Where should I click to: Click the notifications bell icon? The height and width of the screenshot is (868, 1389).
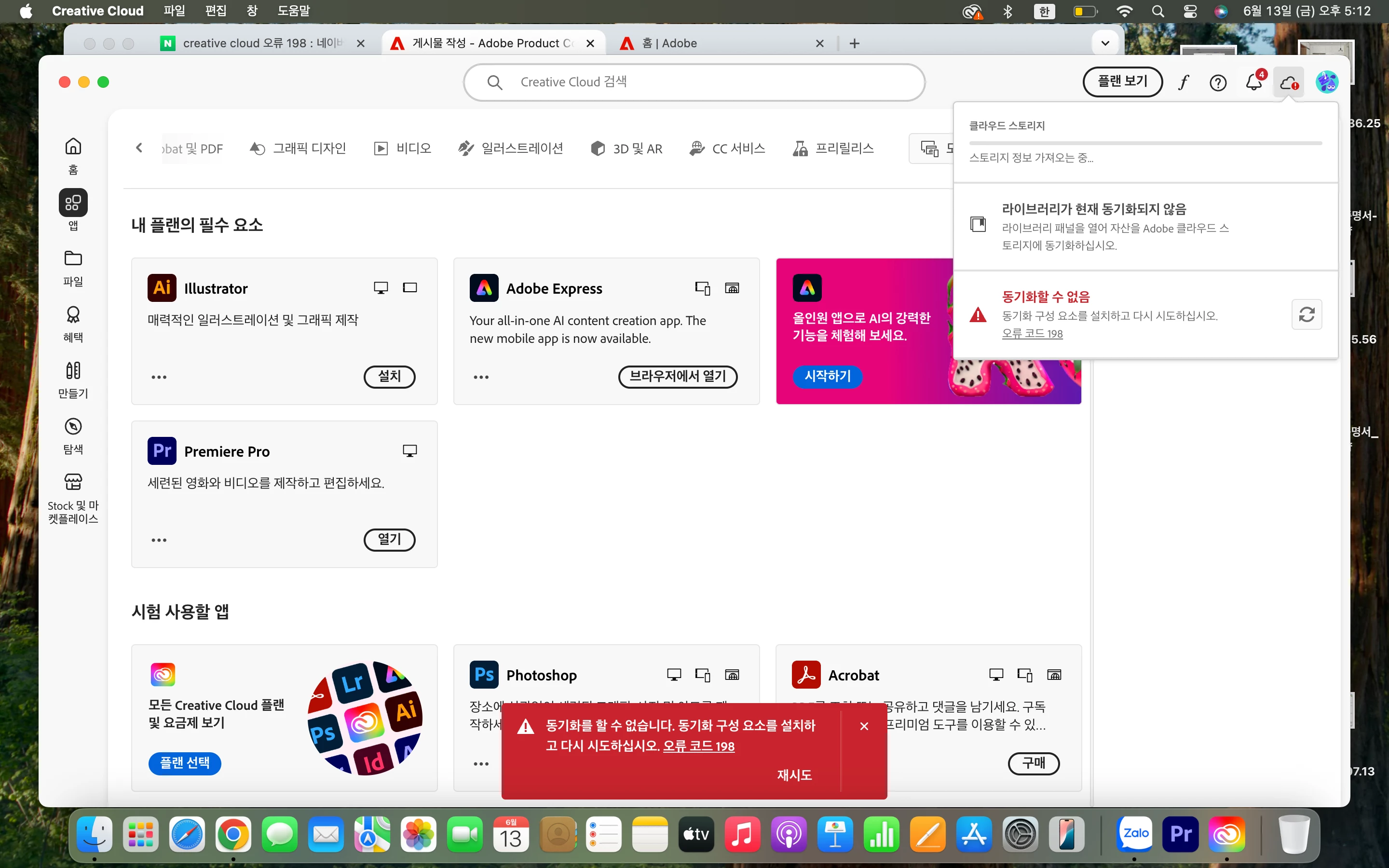1253,82
